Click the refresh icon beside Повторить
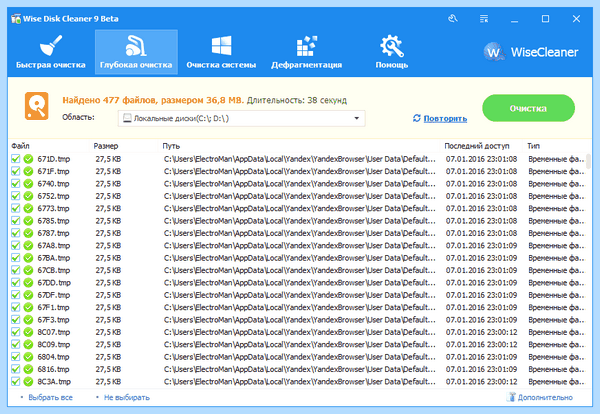This screenshot has height=414, width=600. [417, 118]
